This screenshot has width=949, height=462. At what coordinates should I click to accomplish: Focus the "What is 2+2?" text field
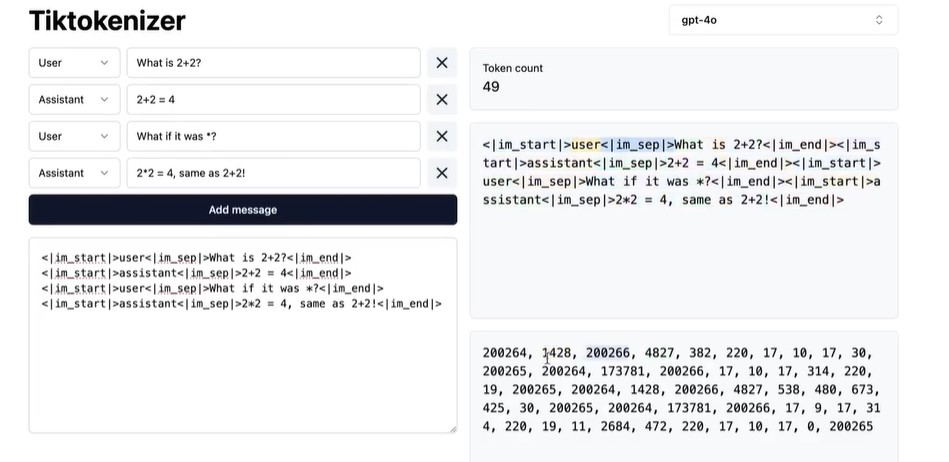click(x=272, y=63)
